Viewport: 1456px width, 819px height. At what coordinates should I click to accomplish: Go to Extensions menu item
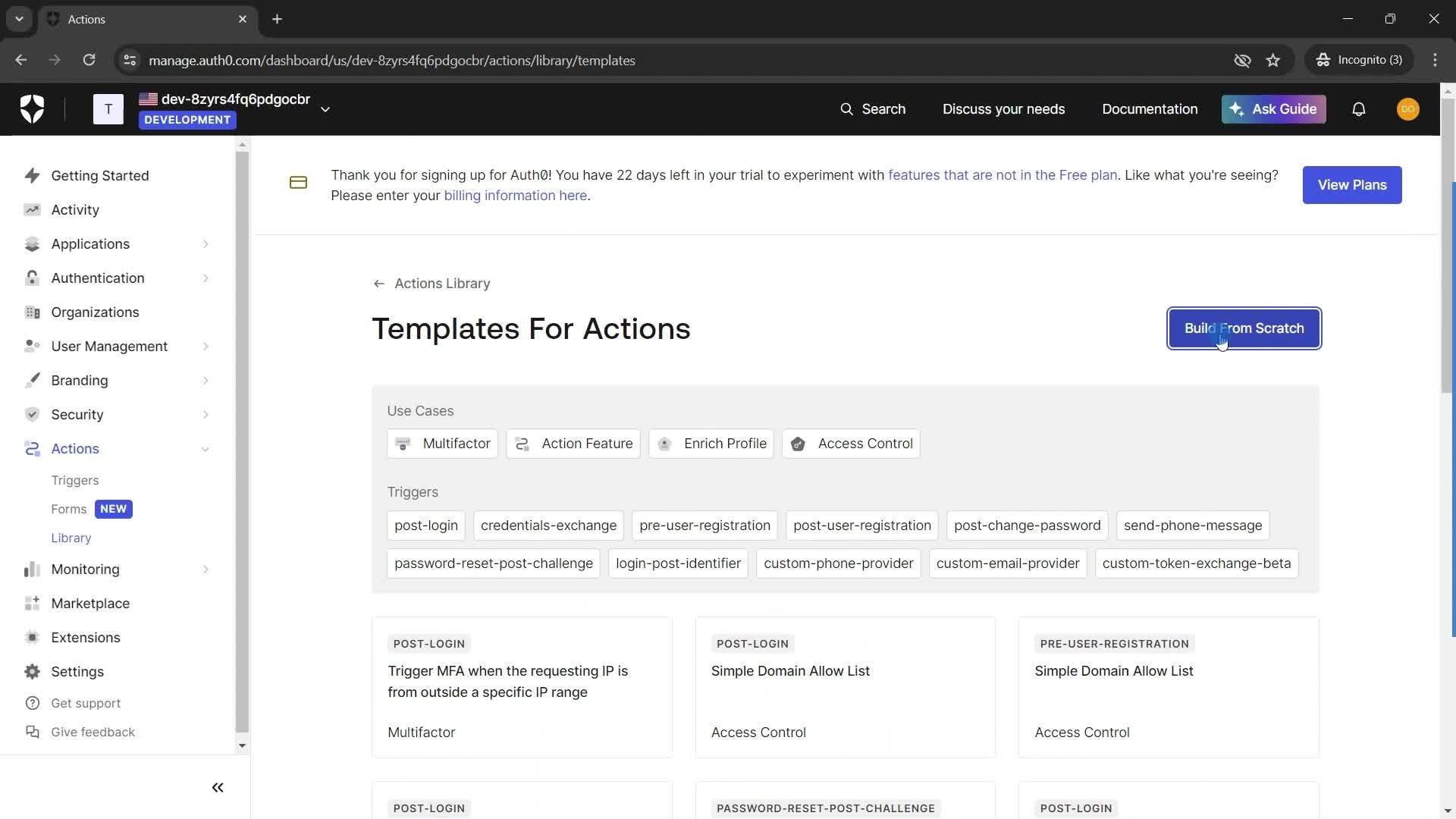[86, 638]
